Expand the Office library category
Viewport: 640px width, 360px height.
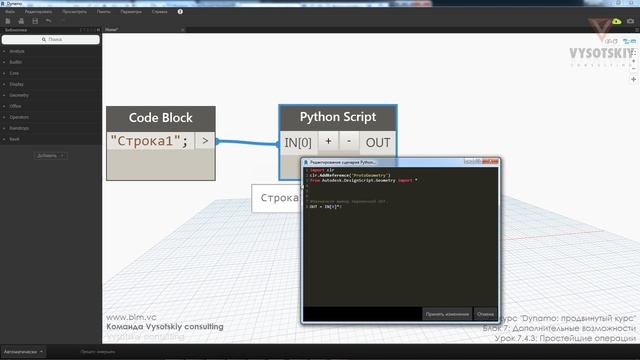point(15,106)
